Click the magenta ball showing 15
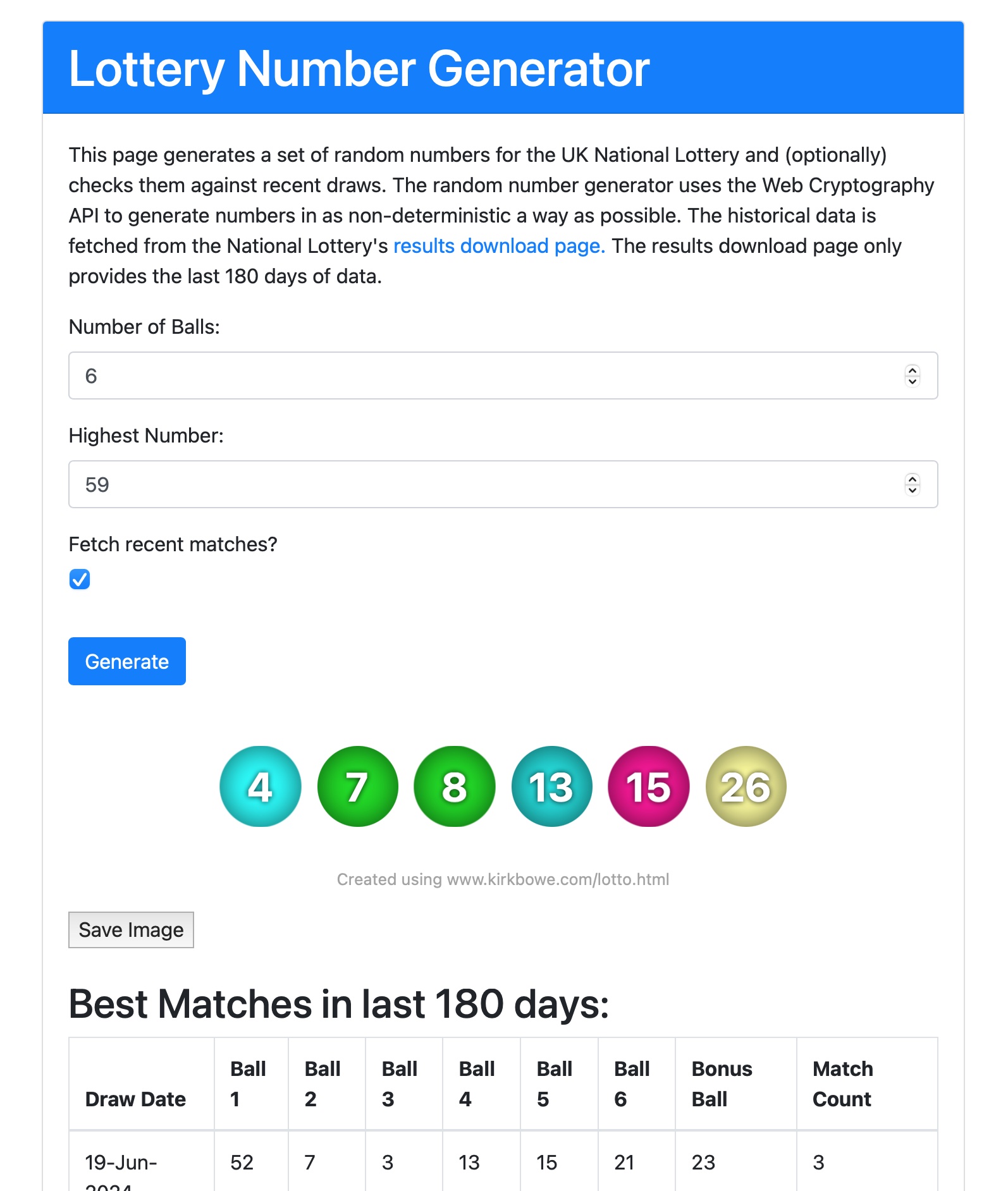Screen dimensions: 1008x1191 coord(648,786)
